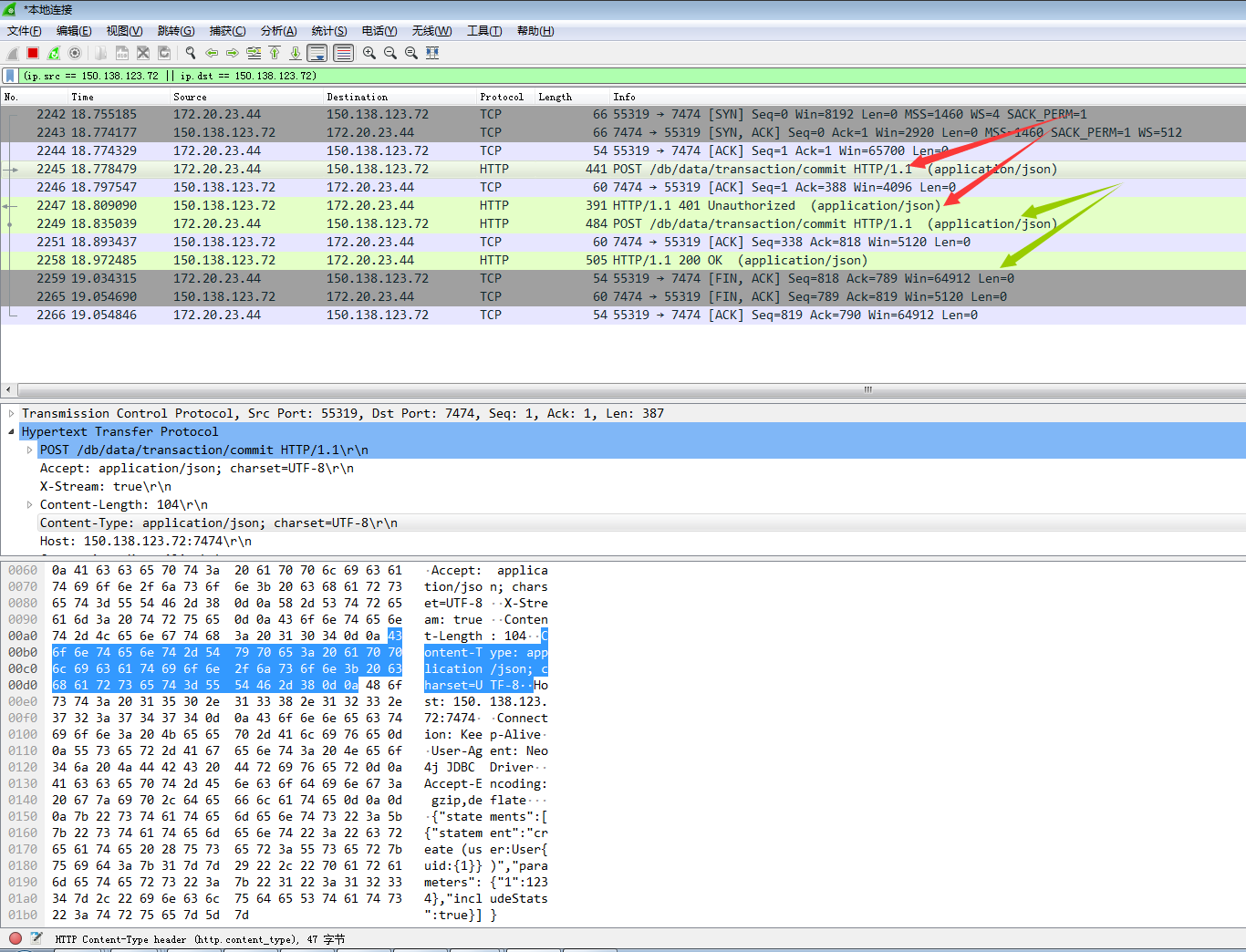
Task: Jump back using the previous packet arrow
Action: (211, 52)
